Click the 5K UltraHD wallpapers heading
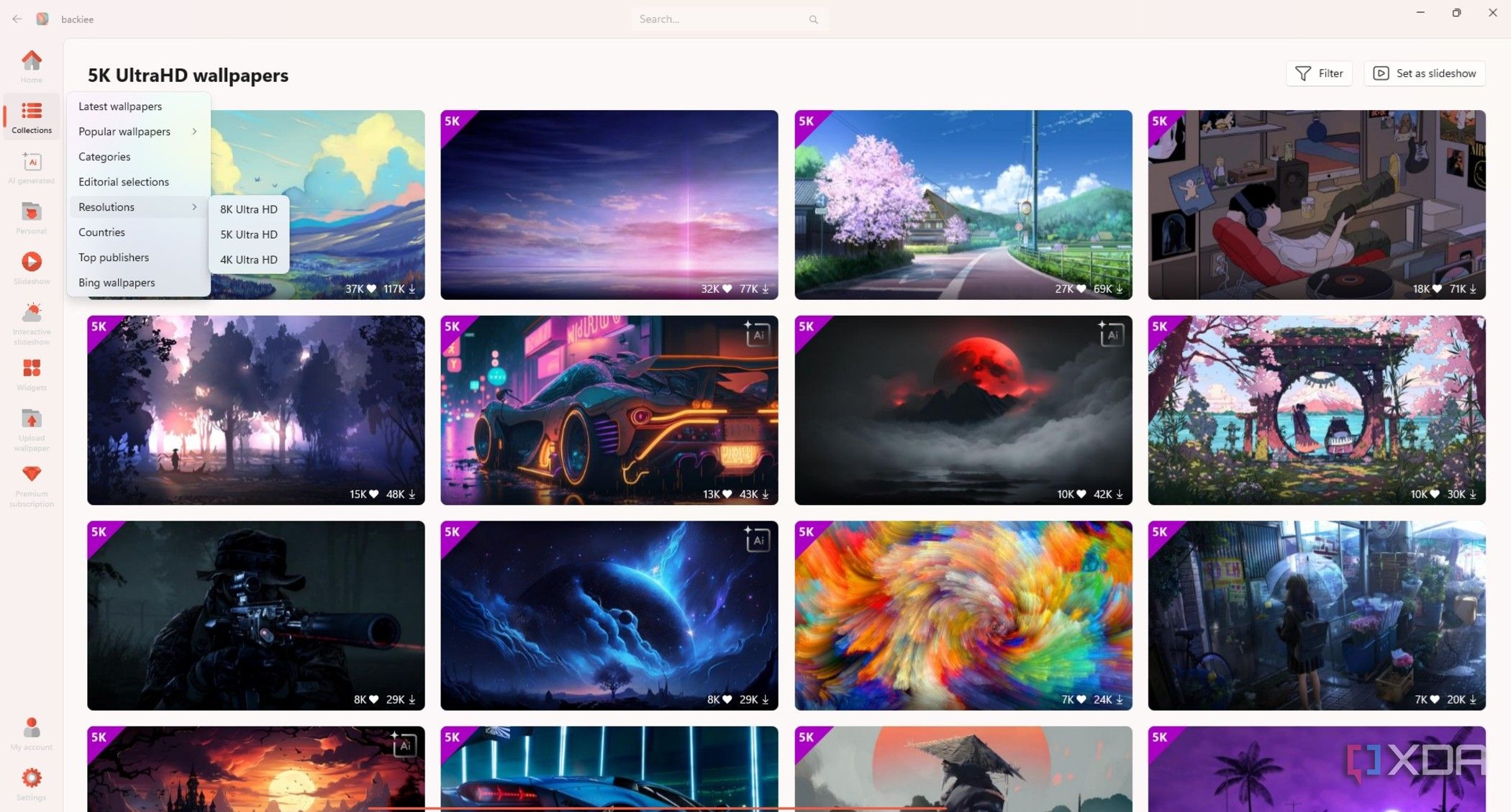This screenshot has width=1511, height=812. click(x=188, y=76)
